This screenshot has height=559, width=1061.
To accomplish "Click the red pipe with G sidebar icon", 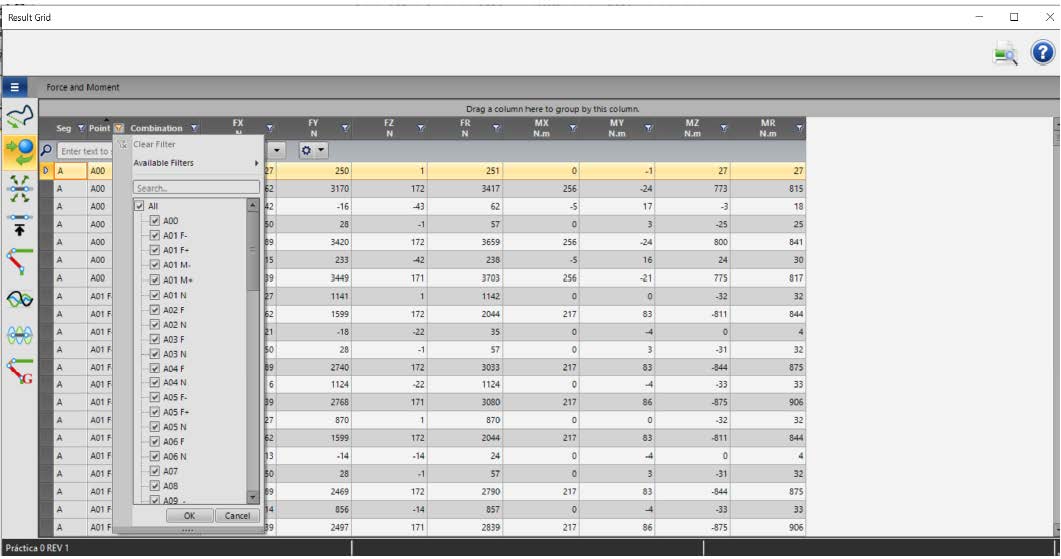I will point(20,371).
